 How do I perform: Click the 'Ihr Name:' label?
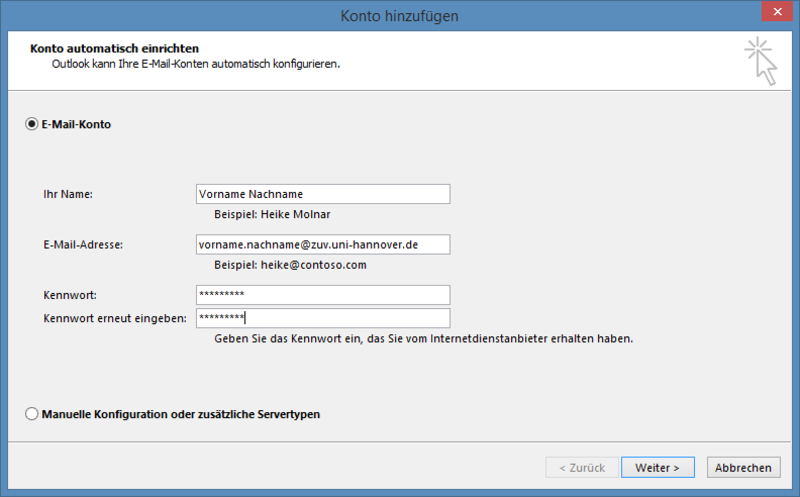[x=68, y=194]
